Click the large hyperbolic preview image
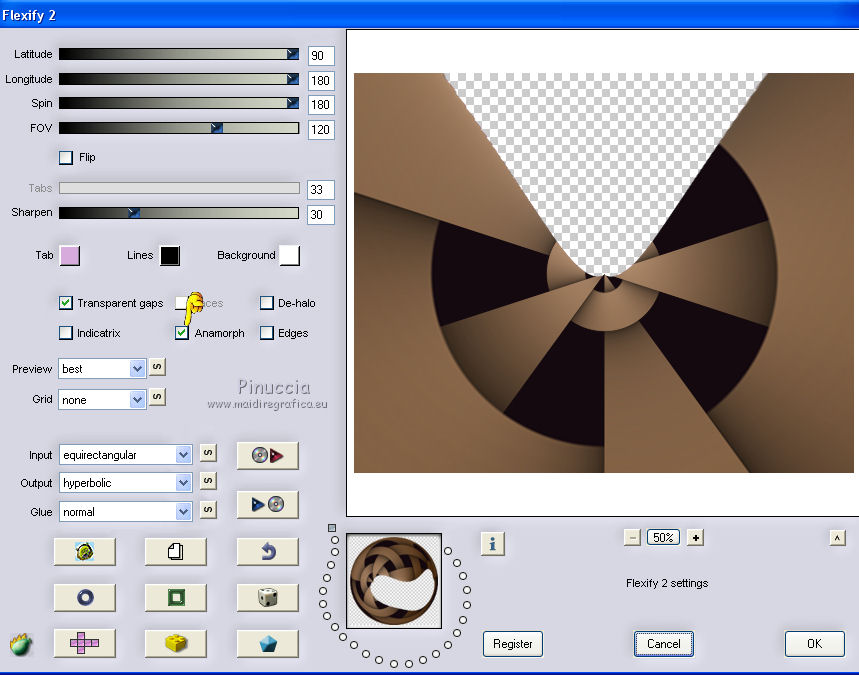This screenshot has width=859, height=675. point(604,273)
